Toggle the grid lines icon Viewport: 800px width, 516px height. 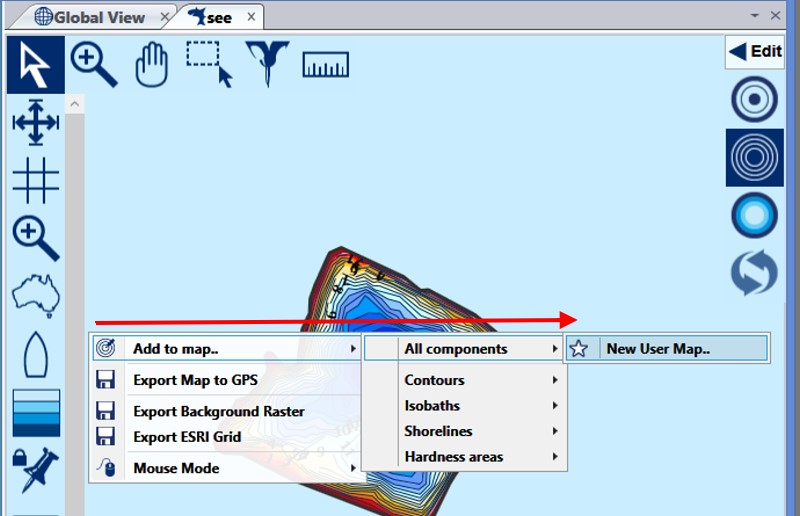point(36,181)
